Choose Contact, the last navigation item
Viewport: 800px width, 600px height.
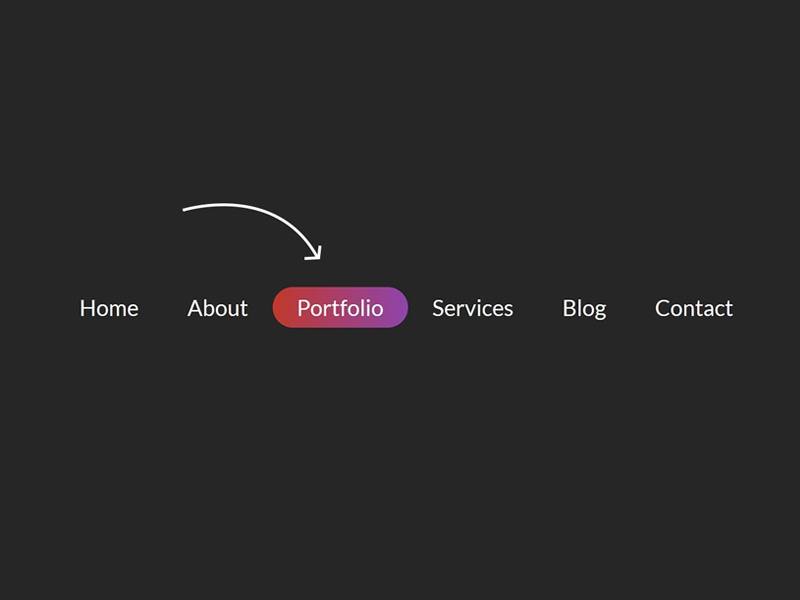coord(693,308)
